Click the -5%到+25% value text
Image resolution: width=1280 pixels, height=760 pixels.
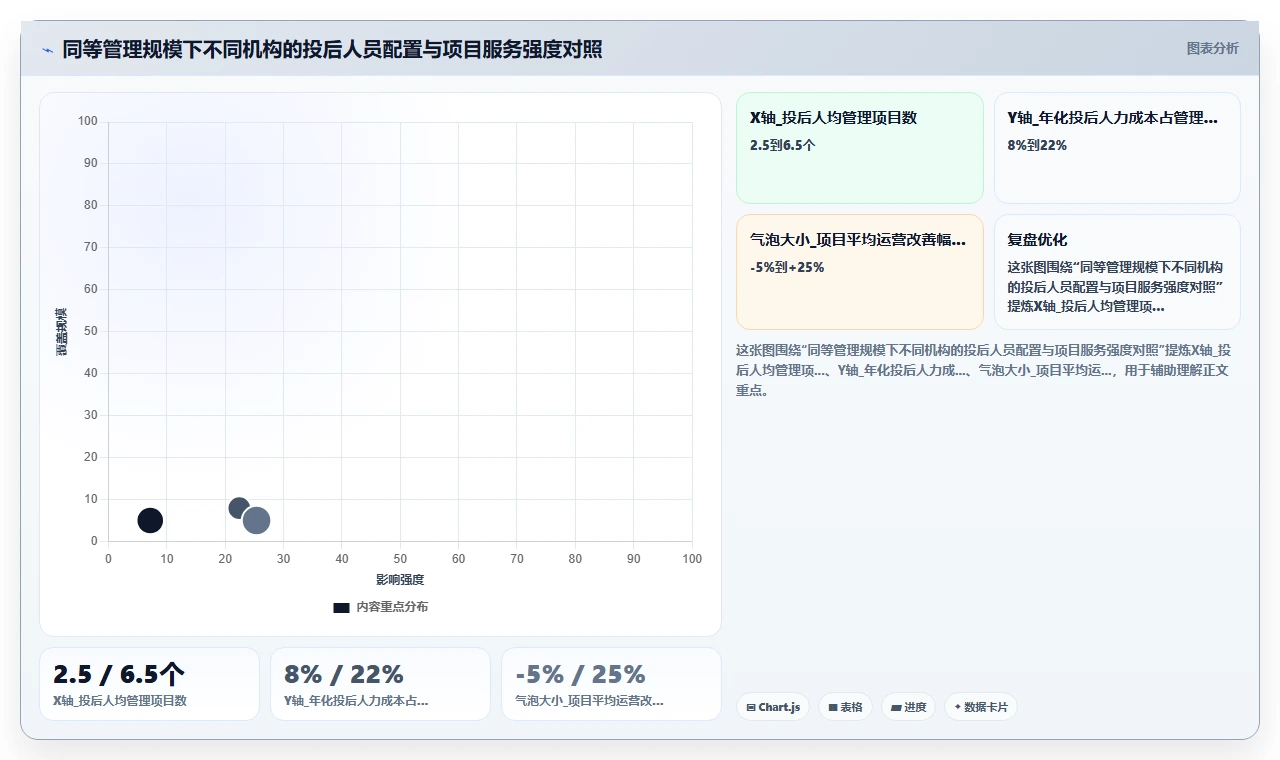787,267
